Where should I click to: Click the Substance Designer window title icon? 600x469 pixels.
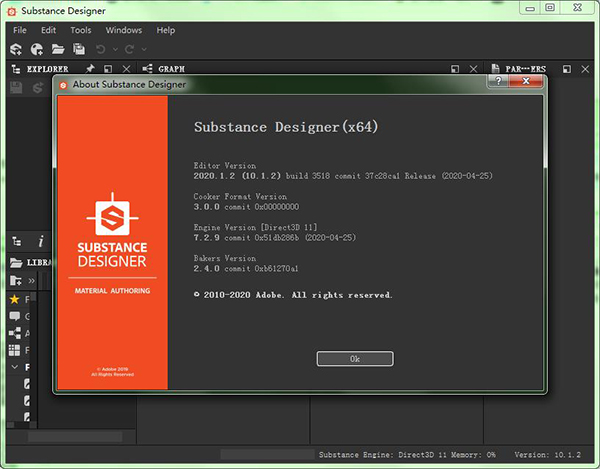[x=12, y=11]
